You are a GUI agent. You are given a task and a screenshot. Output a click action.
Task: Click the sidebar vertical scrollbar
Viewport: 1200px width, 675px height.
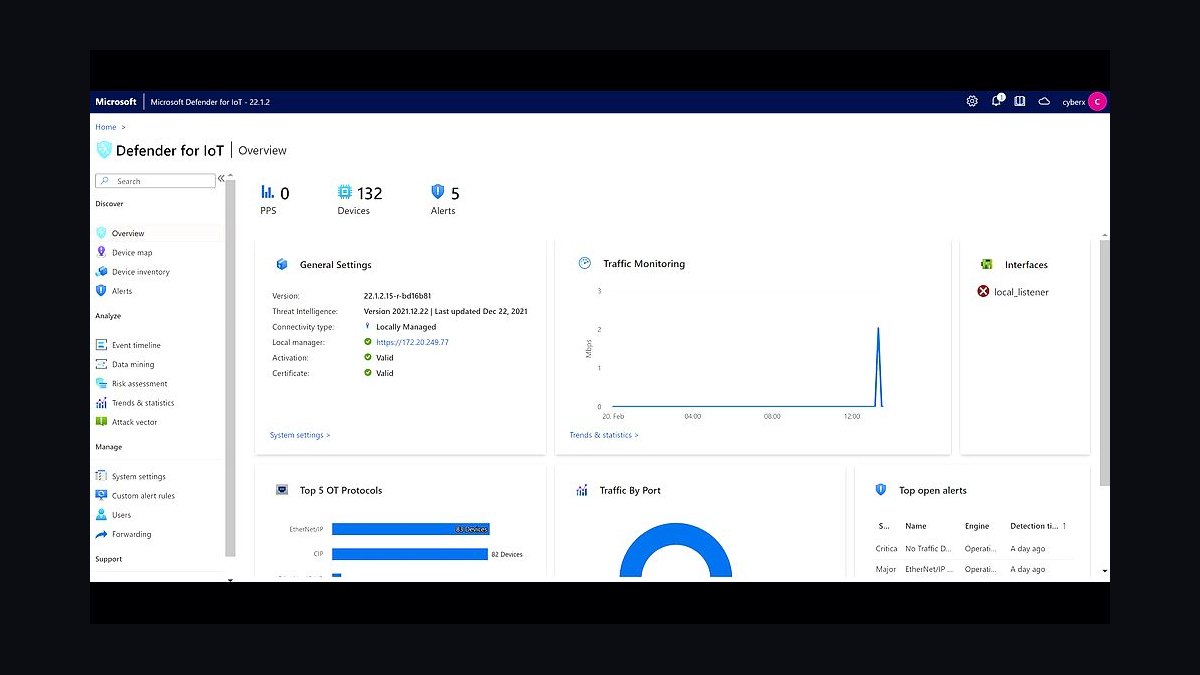click(x=231, y=370)
